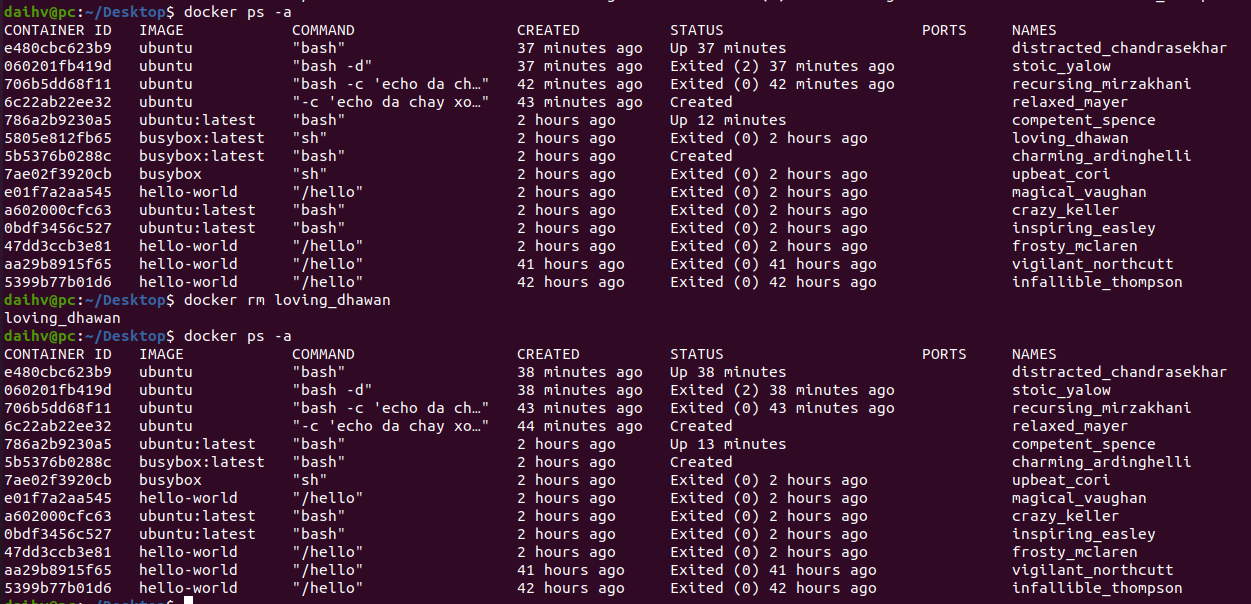Click the "Up 38 minutes" status text
1251x604 pixels.
pos(728,372)
